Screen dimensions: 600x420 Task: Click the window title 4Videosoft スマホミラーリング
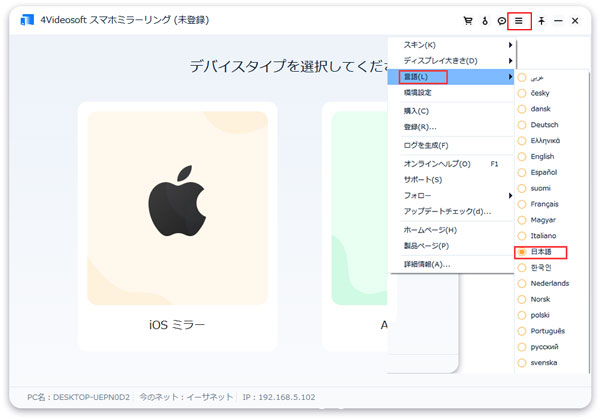click(125, 20)
